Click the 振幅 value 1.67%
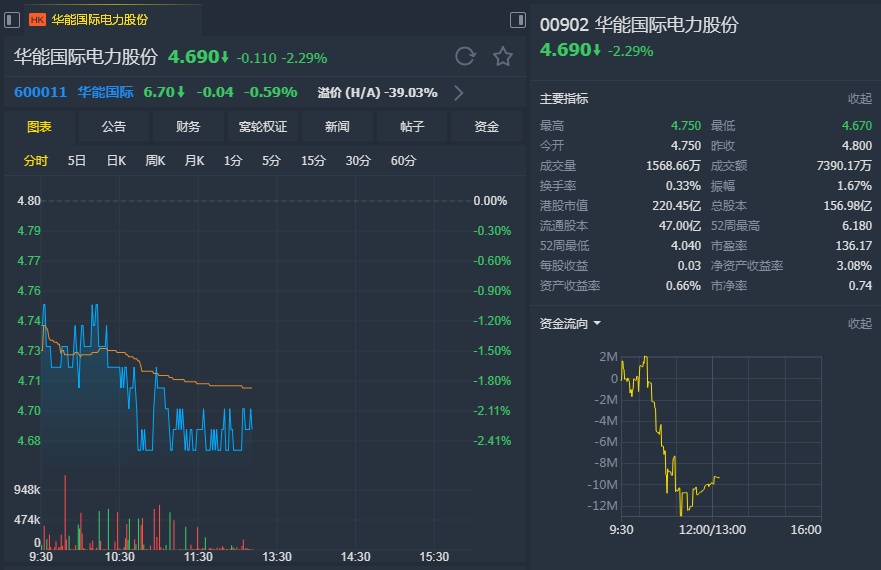The width and height of the screenshot is (881, 570). (854, 186)
